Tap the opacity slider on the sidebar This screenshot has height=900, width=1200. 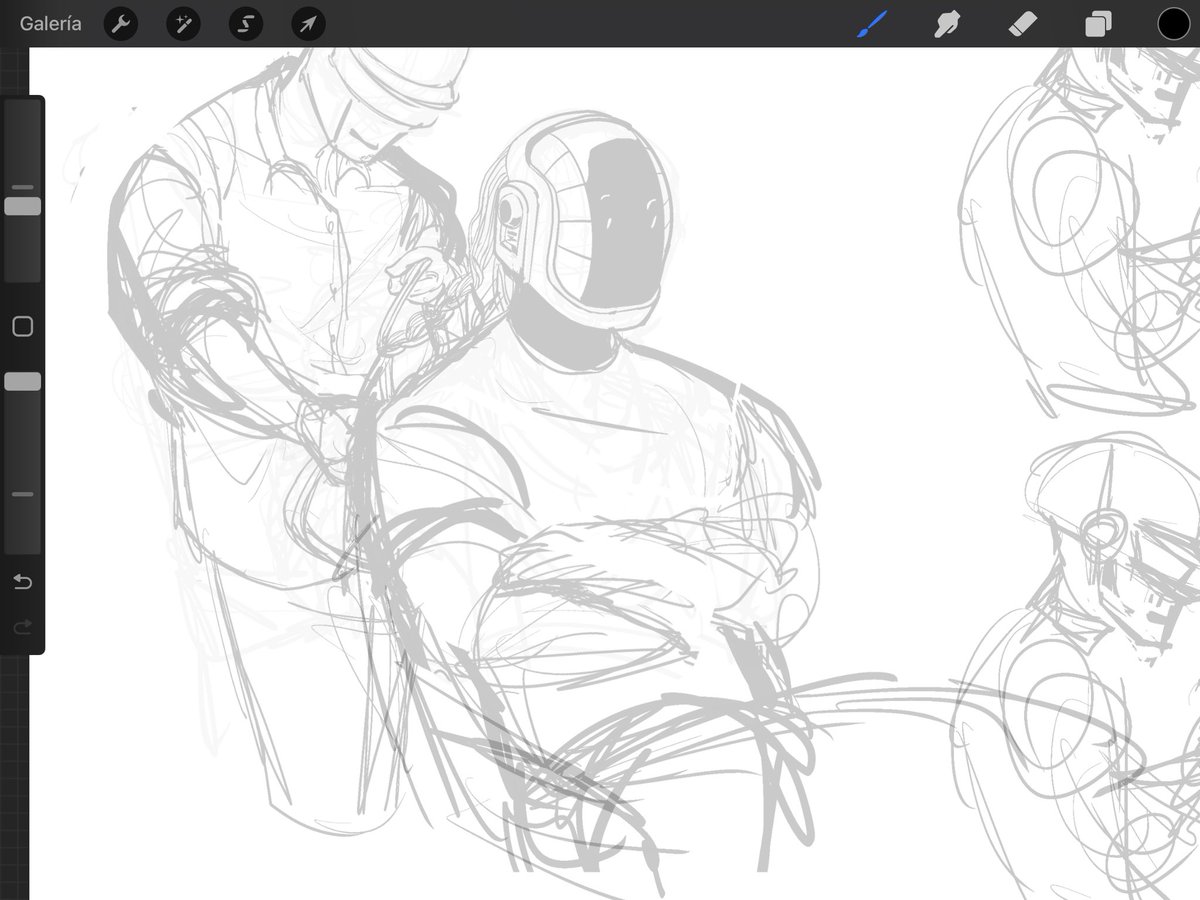pyautogui.click(x=22, y=380)
